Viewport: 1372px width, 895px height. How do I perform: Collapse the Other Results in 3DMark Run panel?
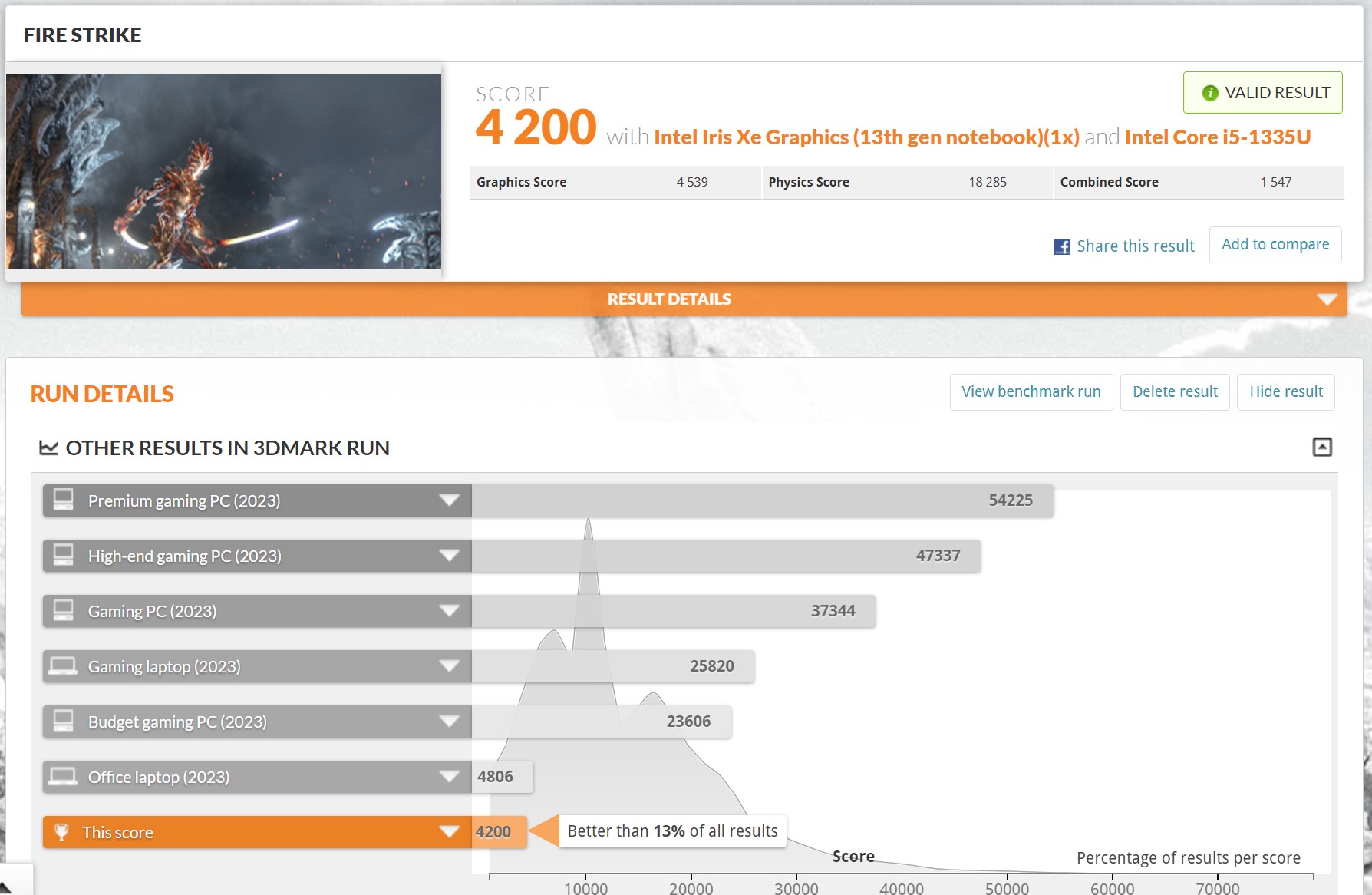click(1322, 447)
